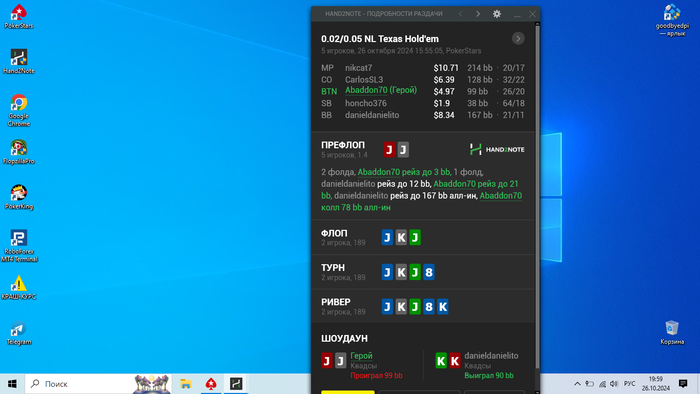
Task: Open the КРАШ-КУРС desktop icon
Action: [x=19, y=287]
